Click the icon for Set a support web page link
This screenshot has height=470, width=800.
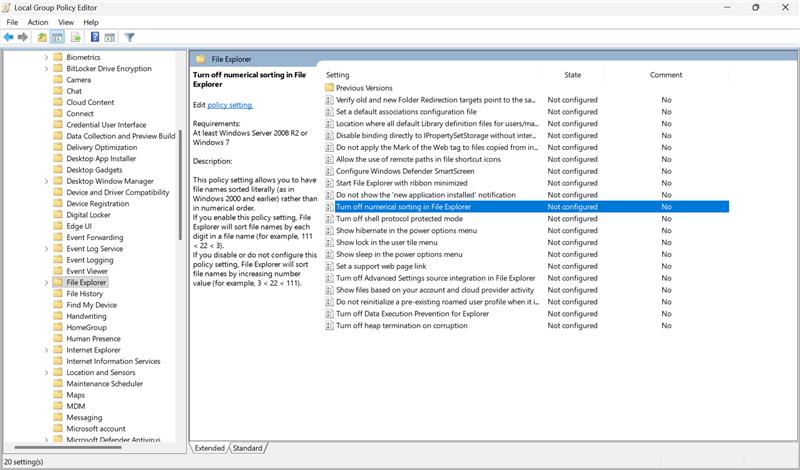(329, 266)
